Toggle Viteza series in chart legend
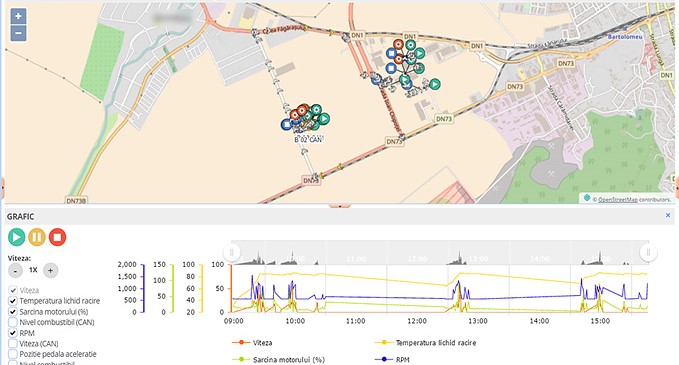Image resolution: width=679 pixels, height=365 pixels. coord(252,342)
